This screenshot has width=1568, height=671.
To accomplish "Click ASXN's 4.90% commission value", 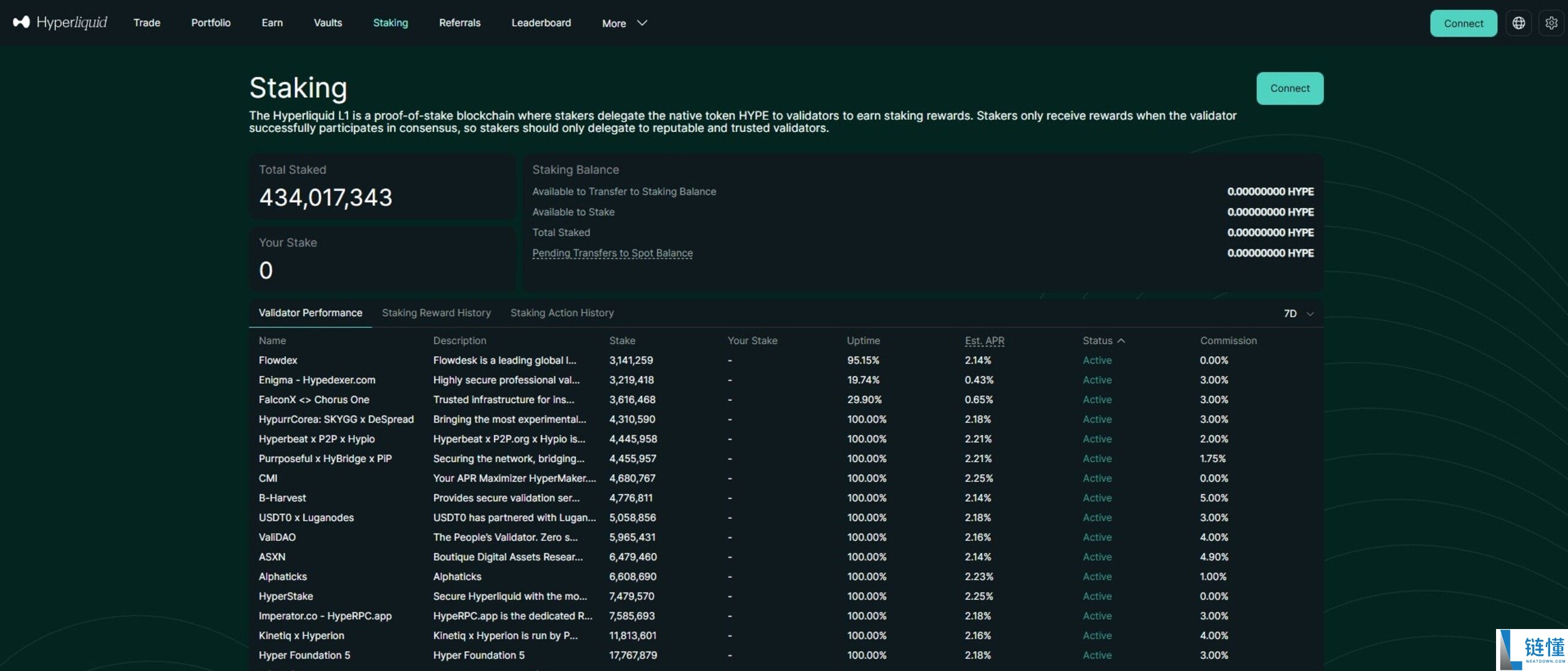I will [1214, 556].
